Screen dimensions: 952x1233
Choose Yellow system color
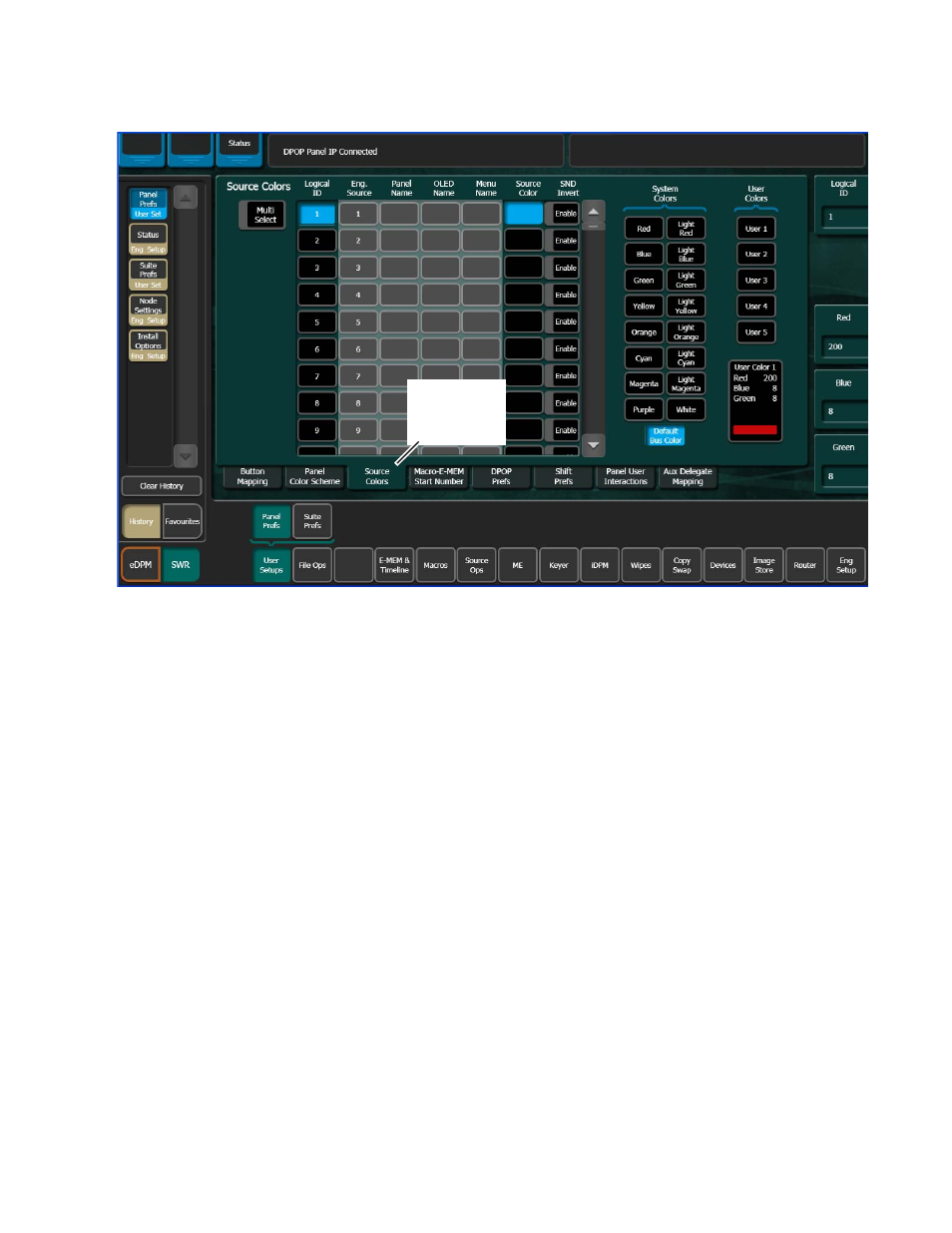[644, 307]
